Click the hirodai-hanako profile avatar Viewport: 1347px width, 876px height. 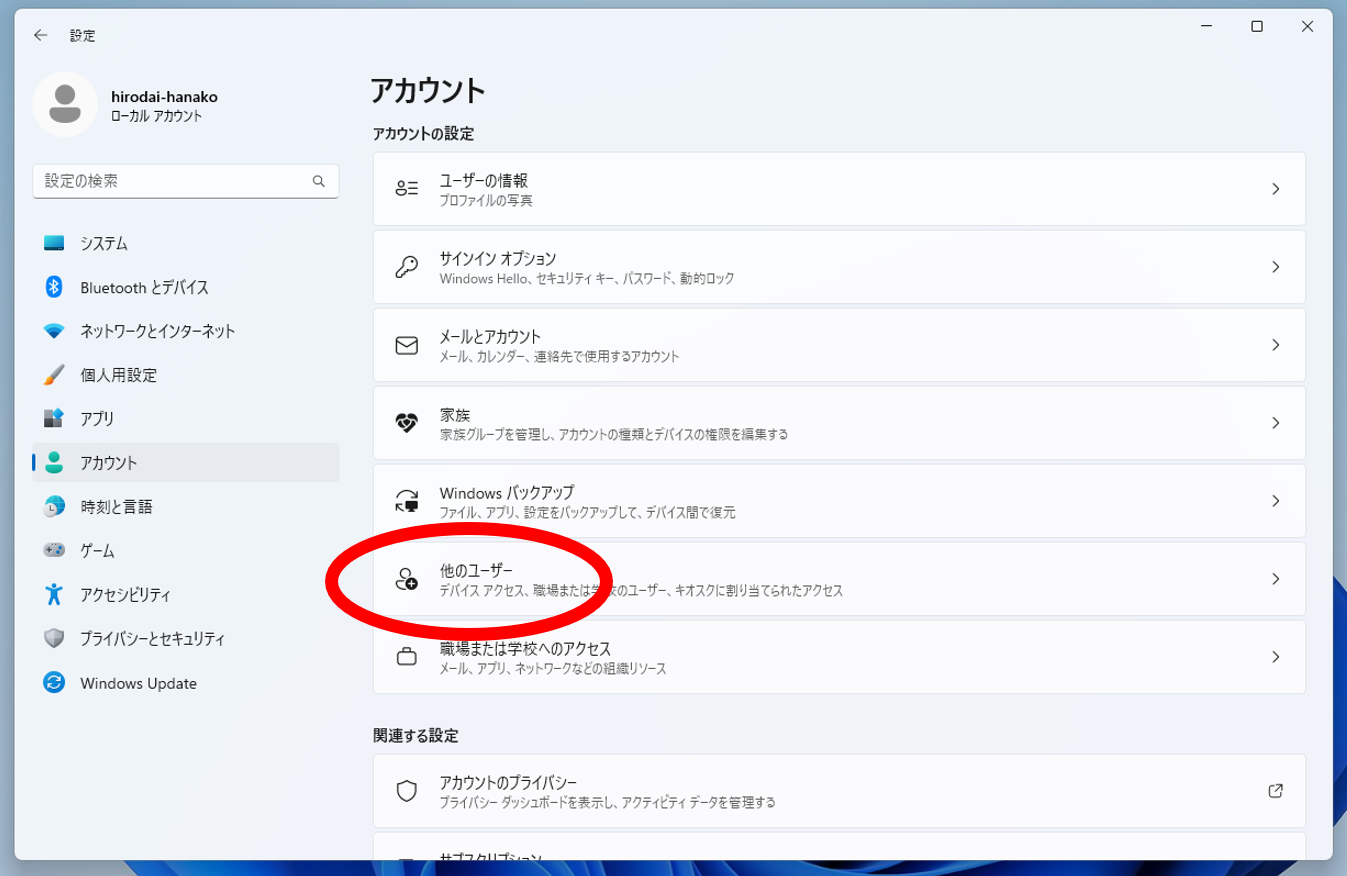click(64, 104)
